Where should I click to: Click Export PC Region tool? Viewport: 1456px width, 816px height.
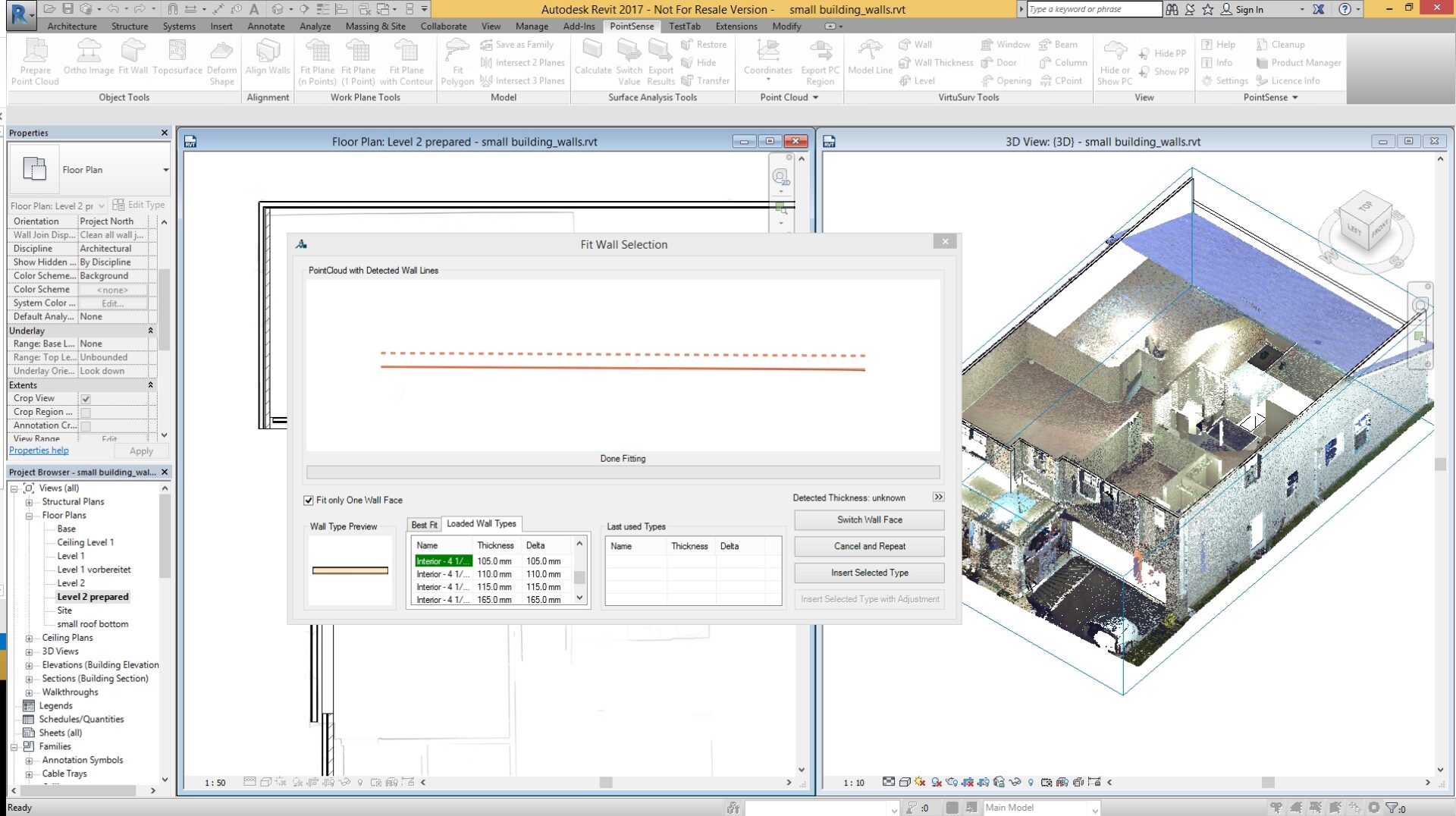(821, 62)
